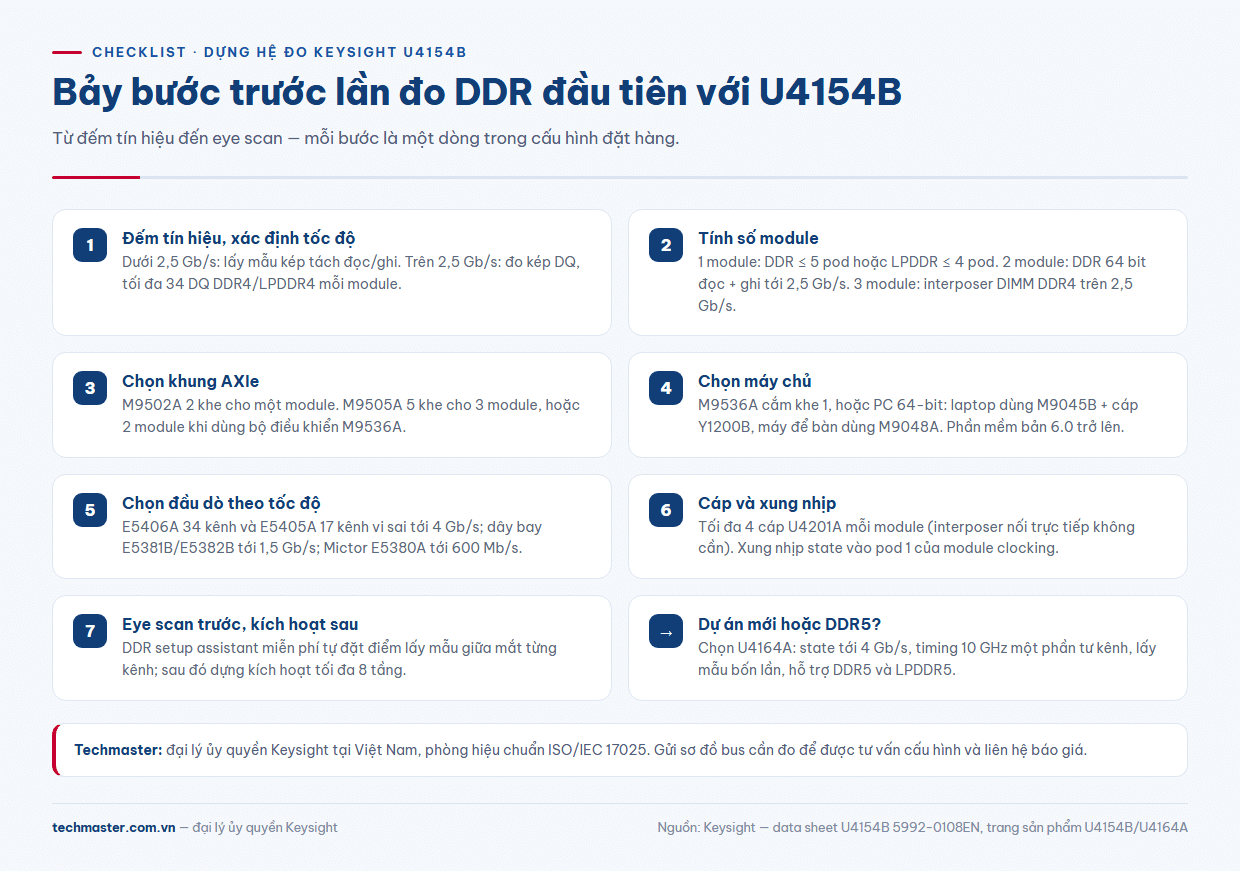Click the headline 'Bảy bước trước lần đo DDR đầu tiên'
This screenshot has width=1240, height=871.
477,92
